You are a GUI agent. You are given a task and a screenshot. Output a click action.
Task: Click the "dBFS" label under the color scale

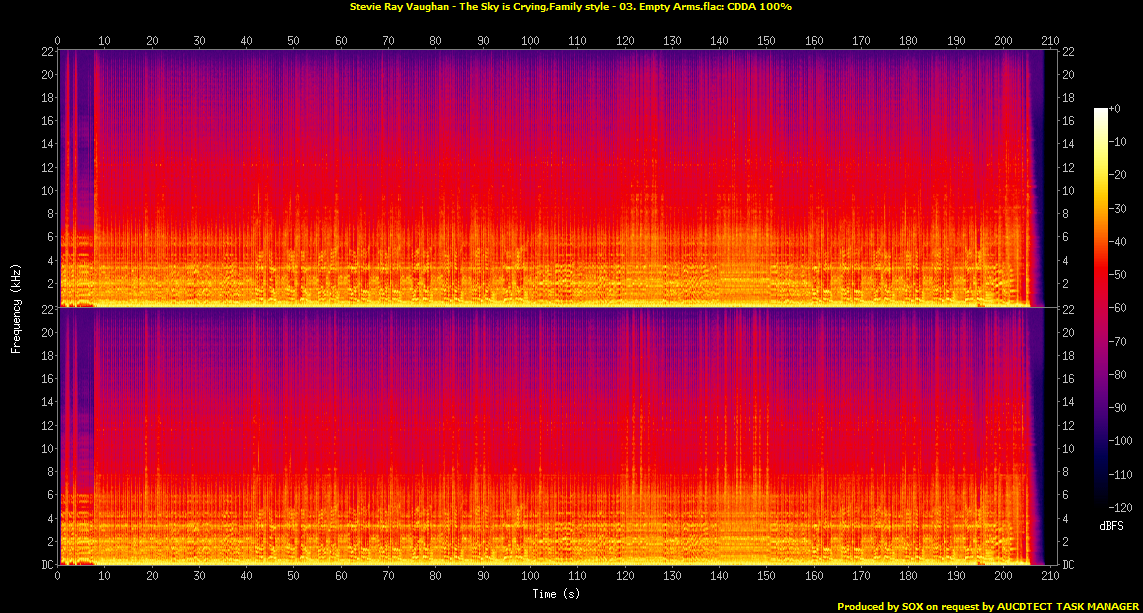1112,525
